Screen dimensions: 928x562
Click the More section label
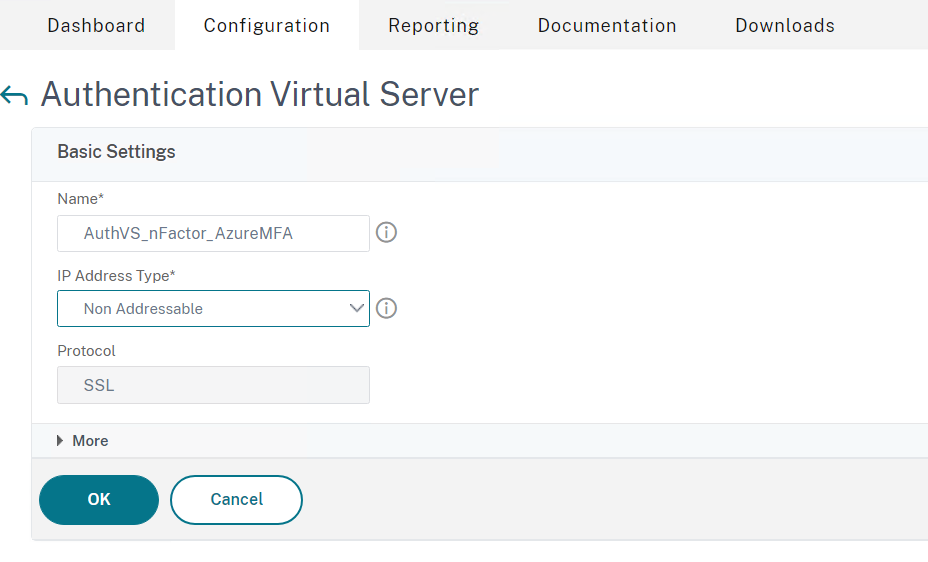pos(90,441)
